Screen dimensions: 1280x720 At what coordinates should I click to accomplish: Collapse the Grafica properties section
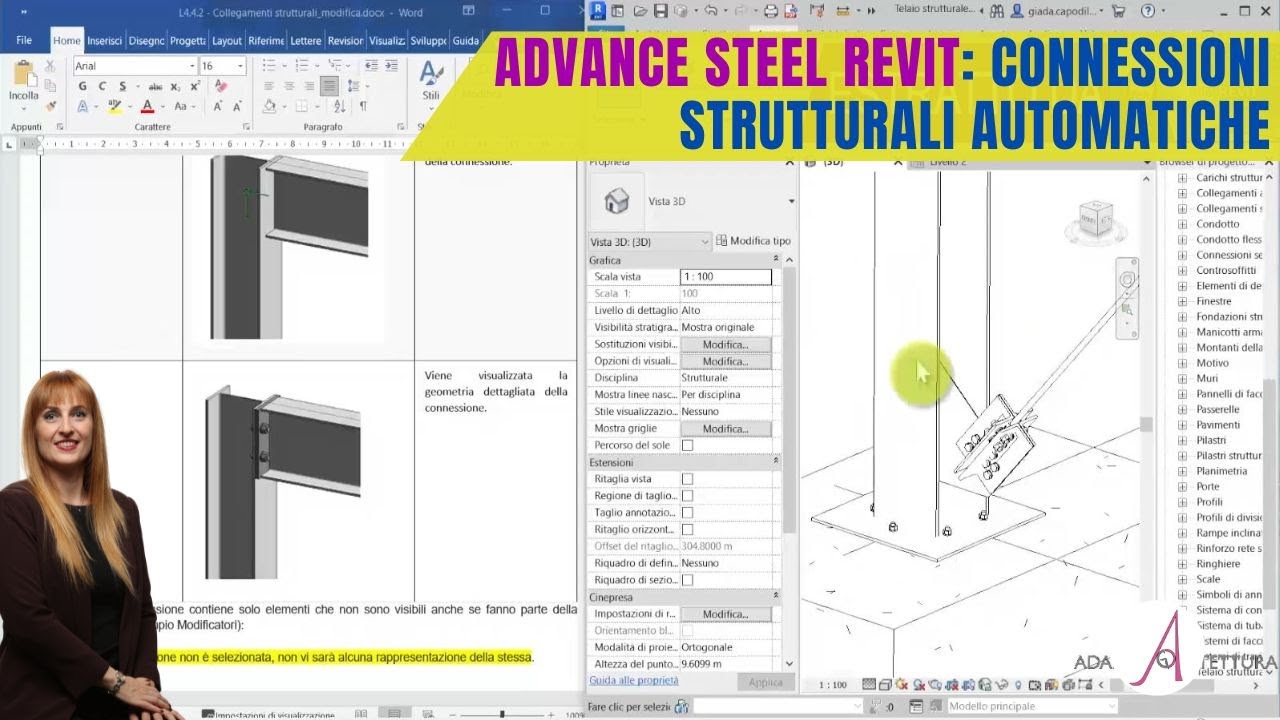776,260
